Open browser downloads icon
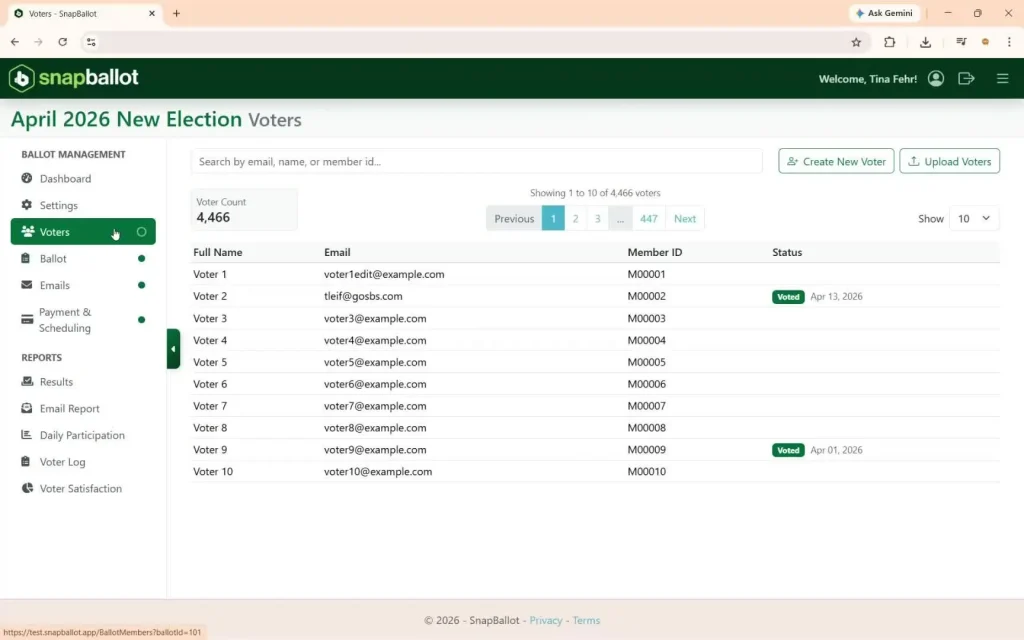 pos(925,42)
